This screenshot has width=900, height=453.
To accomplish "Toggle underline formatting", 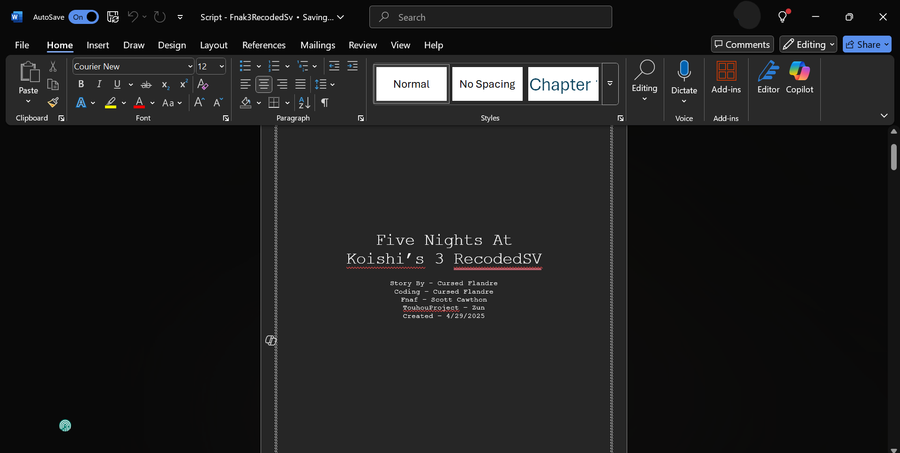I will pos(117,84).
